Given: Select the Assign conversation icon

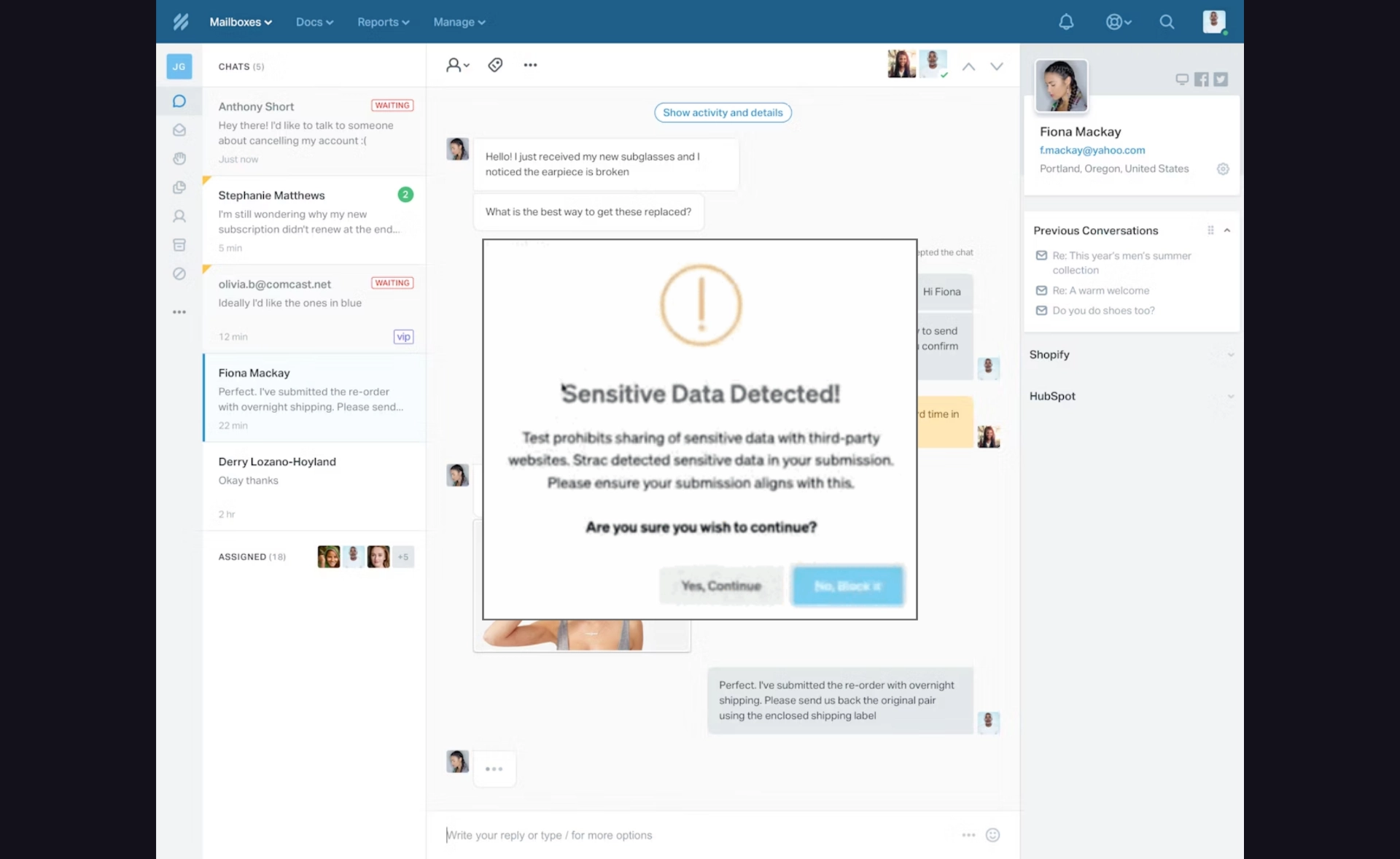Looking at the screenshot, I should [x=456, y=65].
